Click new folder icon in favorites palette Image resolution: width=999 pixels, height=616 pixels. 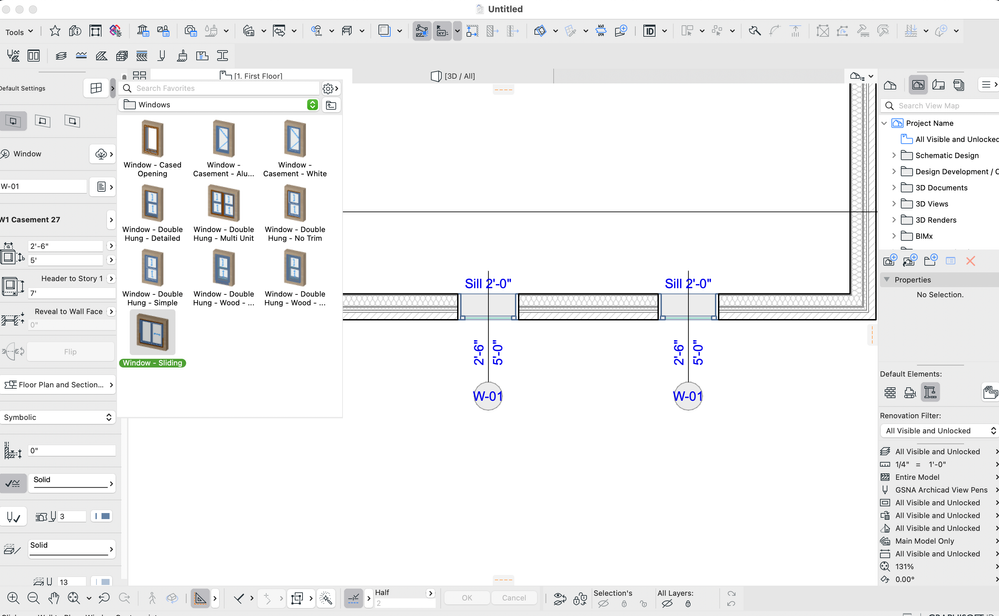click(x=331, y=105)
